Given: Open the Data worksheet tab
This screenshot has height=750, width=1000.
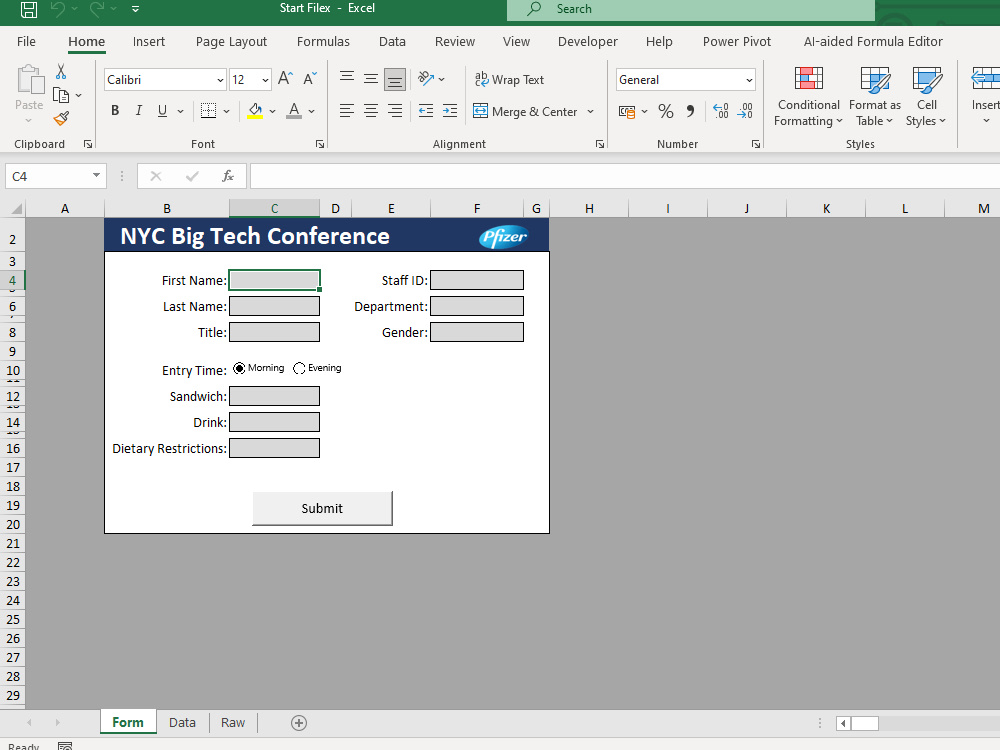Looking at the screenshot, I should (182, 722).
